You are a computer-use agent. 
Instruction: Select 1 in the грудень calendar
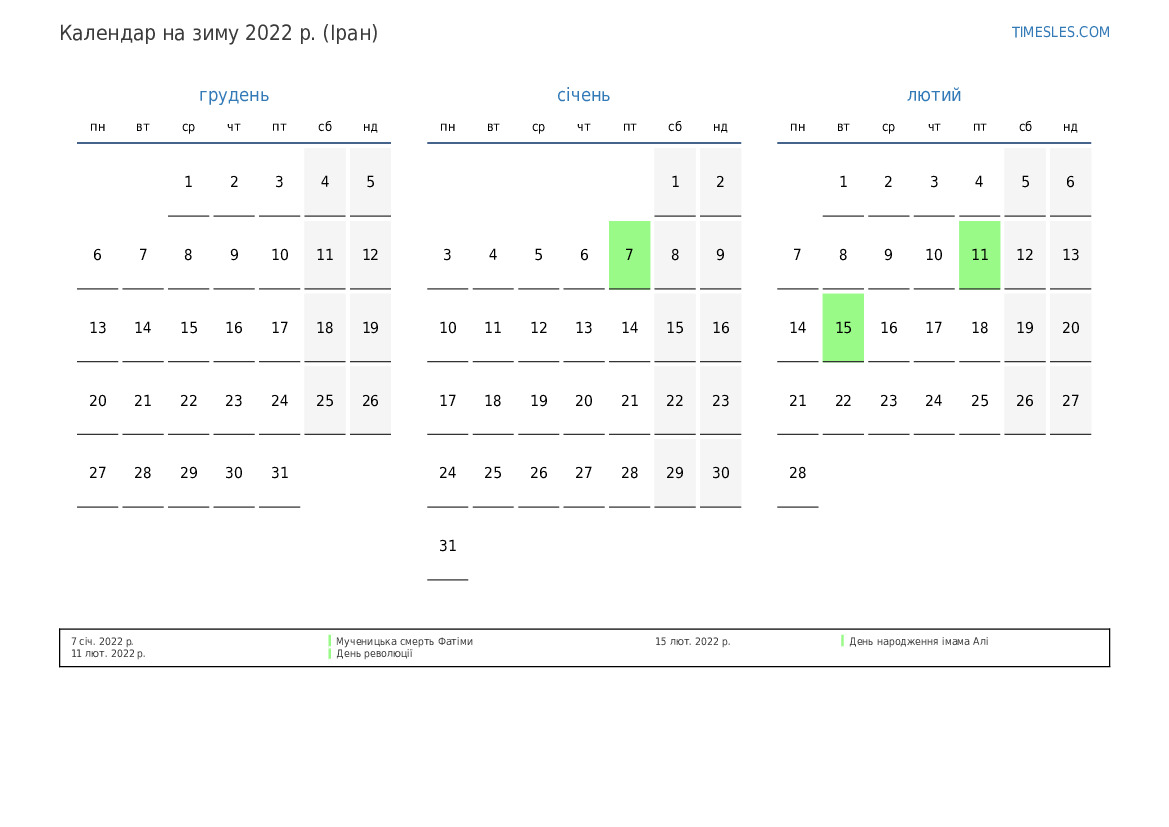[x=188, y=182]
